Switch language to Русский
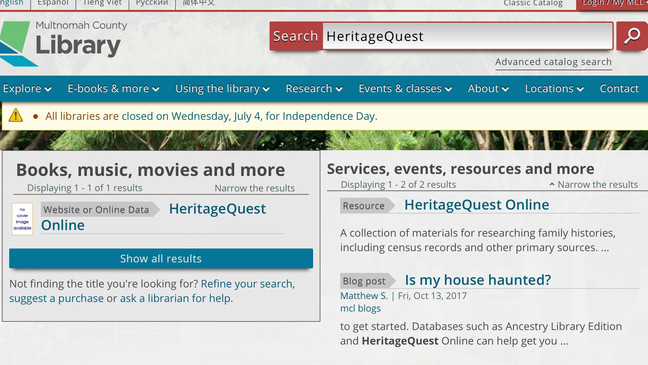Viewport: 648px width, 365px height. tap(152, 3)
